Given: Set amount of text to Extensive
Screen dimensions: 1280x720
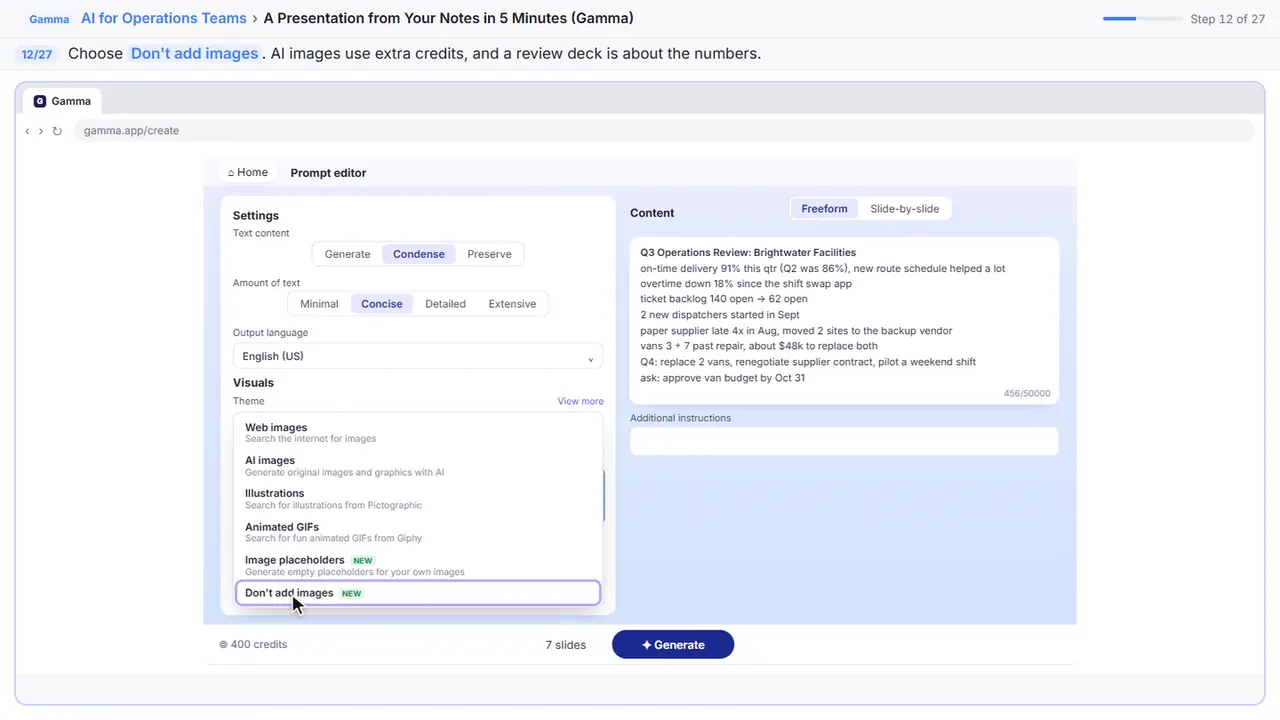Looking at the screenshot, I should pyautogui.click(x=512, y=304).
